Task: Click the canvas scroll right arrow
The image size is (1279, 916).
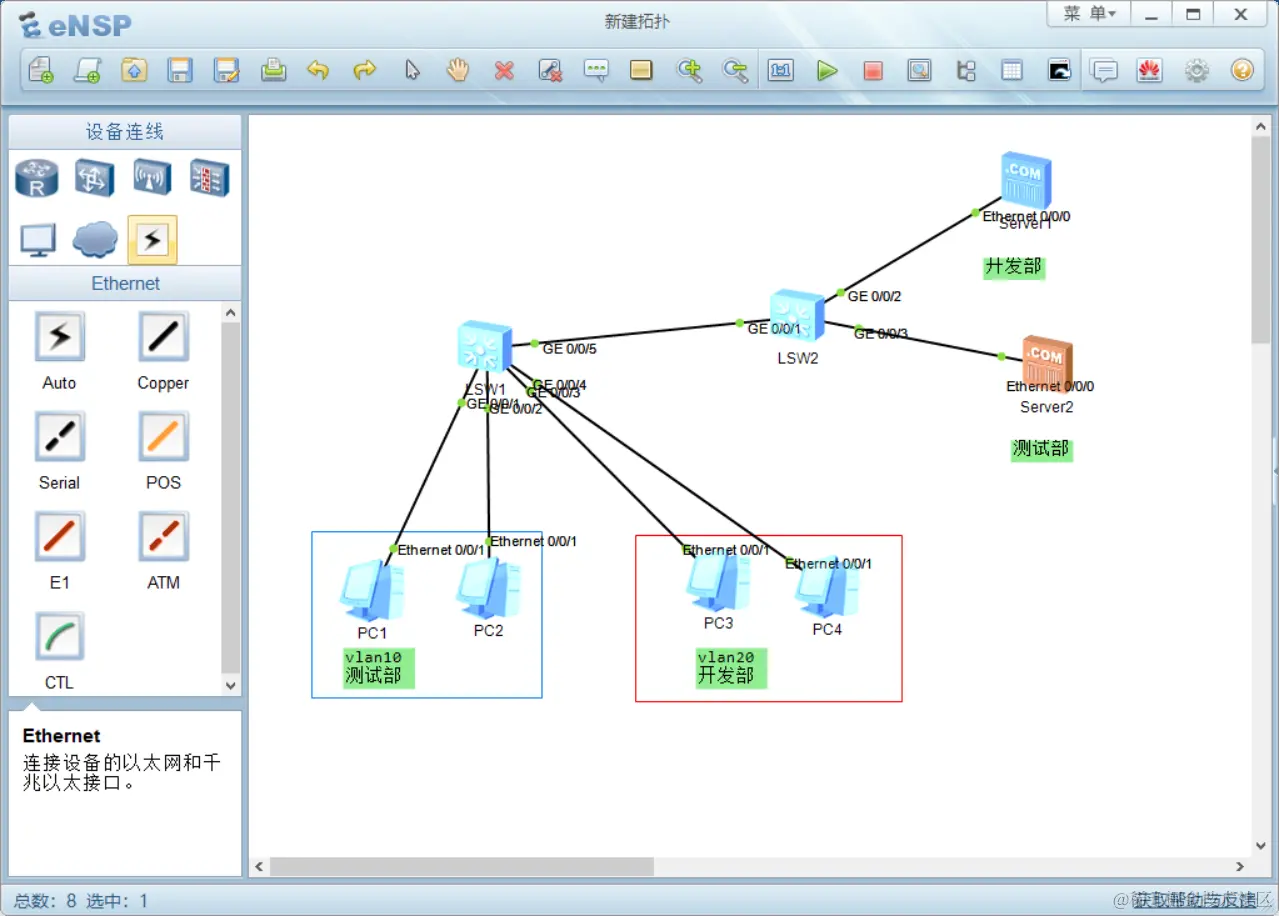Action: [1240, 867]
